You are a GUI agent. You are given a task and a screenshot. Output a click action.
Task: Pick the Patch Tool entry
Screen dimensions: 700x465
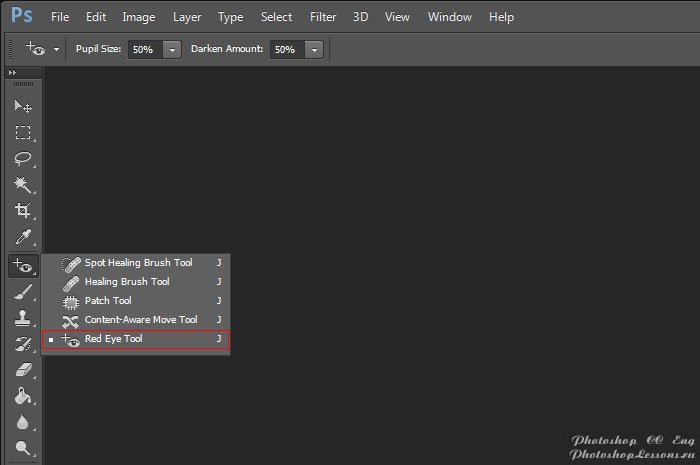tap(107, 301)
